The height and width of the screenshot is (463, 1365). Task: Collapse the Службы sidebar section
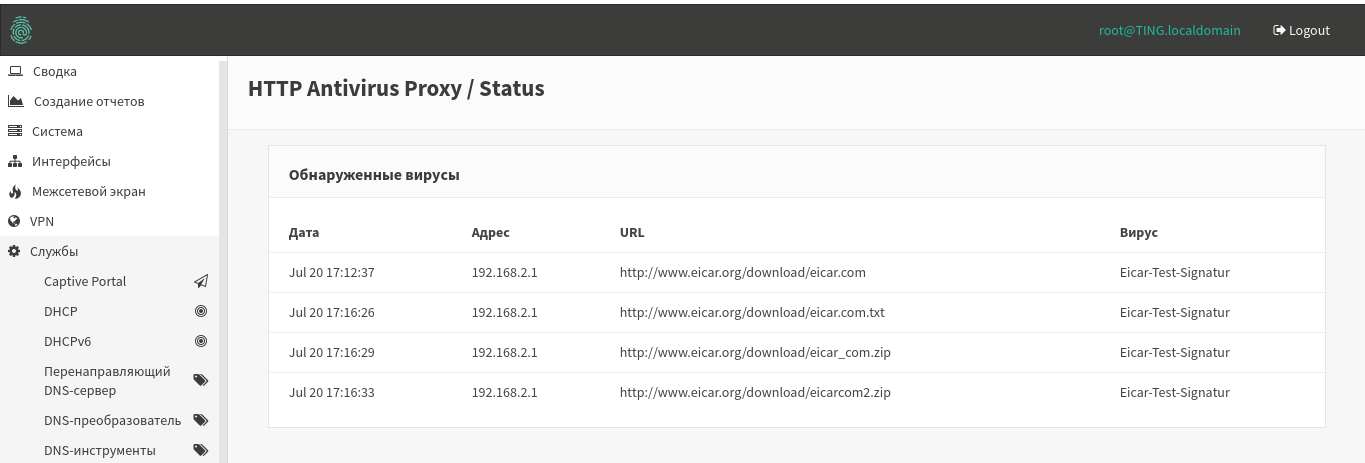pos(54,252)
